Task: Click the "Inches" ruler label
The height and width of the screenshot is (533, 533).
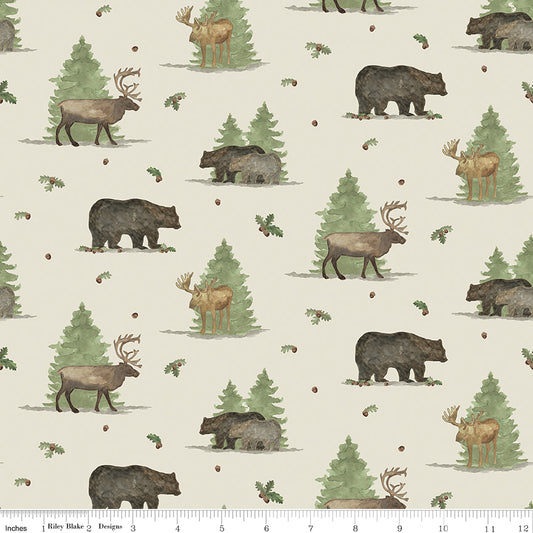Action: [16, 528]
